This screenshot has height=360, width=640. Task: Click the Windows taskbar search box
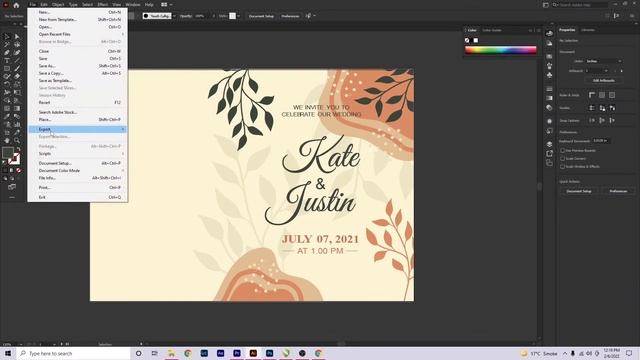tap(73, 353)
